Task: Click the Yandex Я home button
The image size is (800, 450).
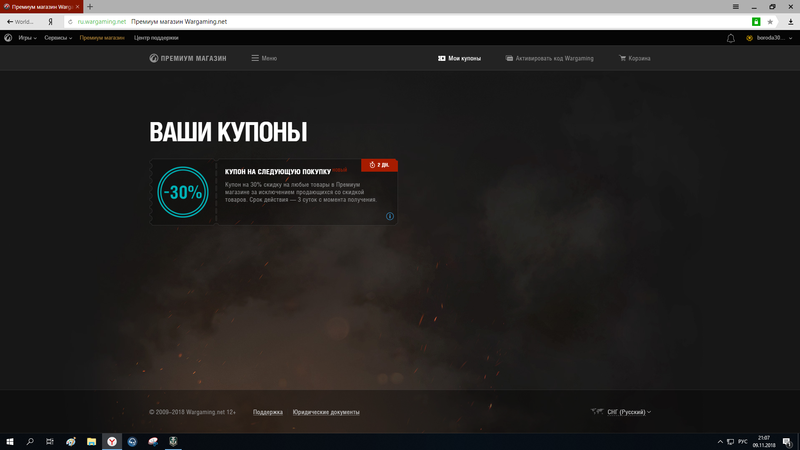Action: 51,21
